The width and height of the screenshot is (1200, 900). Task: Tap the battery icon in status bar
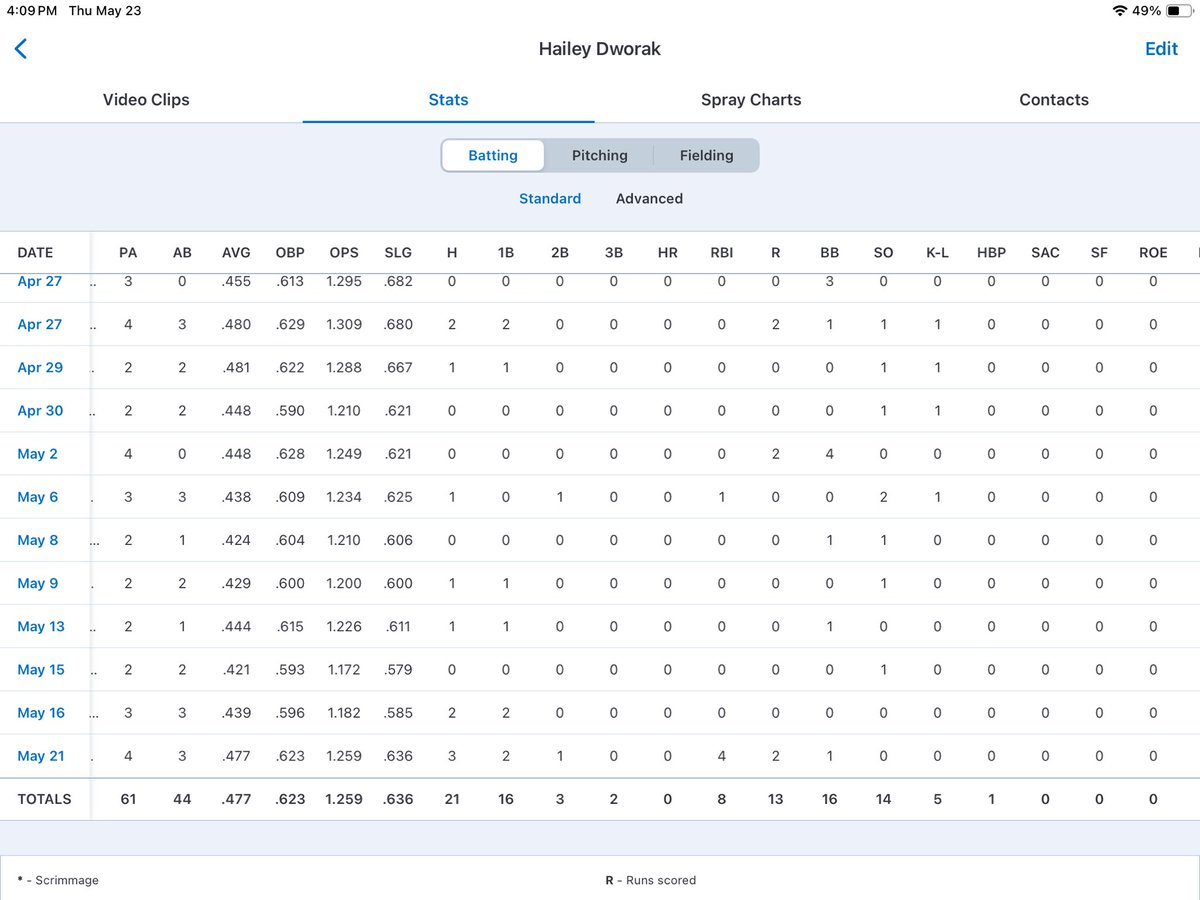[1178, 11]
